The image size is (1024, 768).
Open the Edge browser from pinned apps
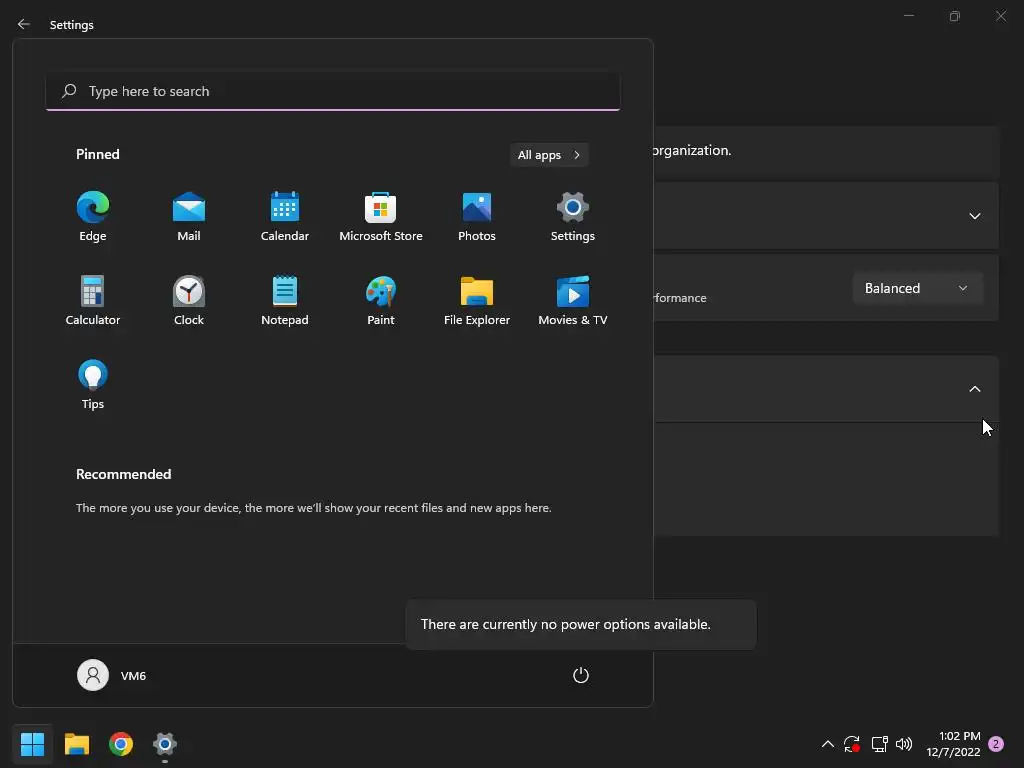point(93,217)
